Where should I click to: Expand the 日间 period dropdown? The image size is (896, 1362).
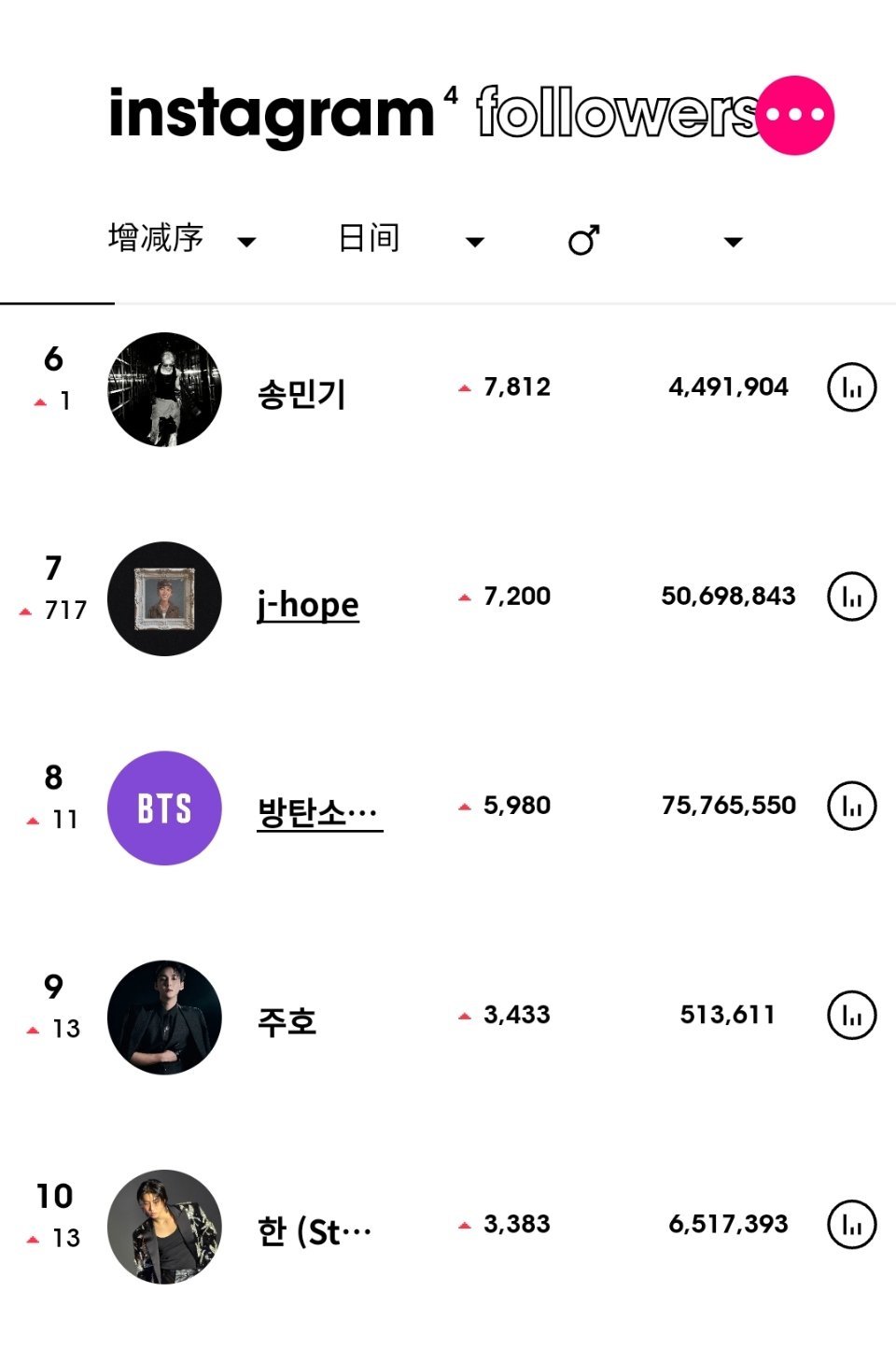(x=411, y=239)
